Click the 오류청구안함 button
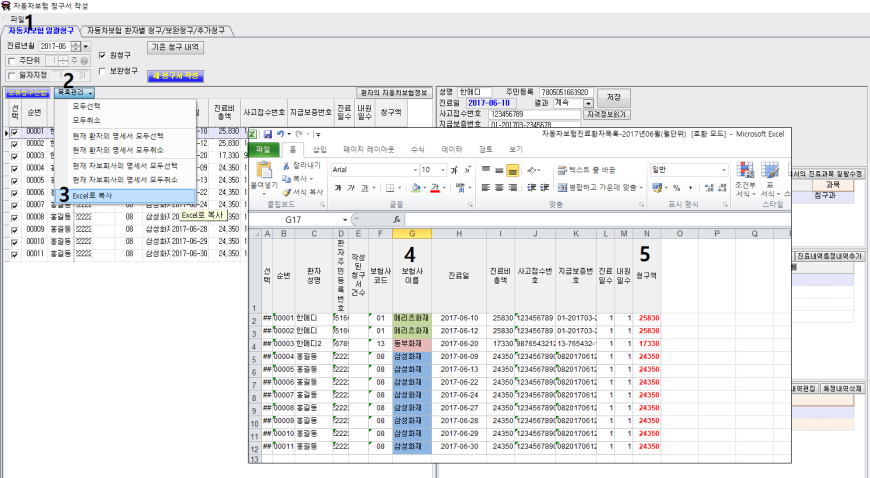The image size is (870, 478). [28, 93]
